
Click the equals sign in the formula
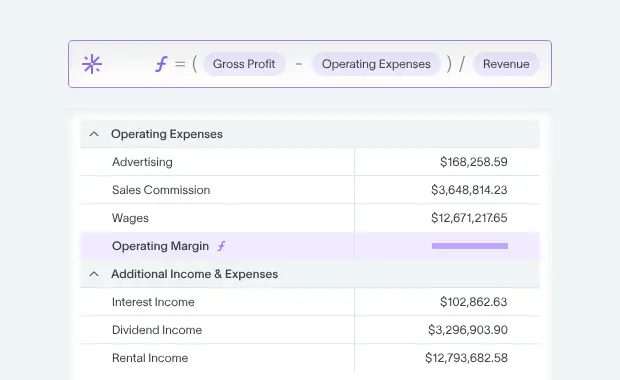[180, 64]
